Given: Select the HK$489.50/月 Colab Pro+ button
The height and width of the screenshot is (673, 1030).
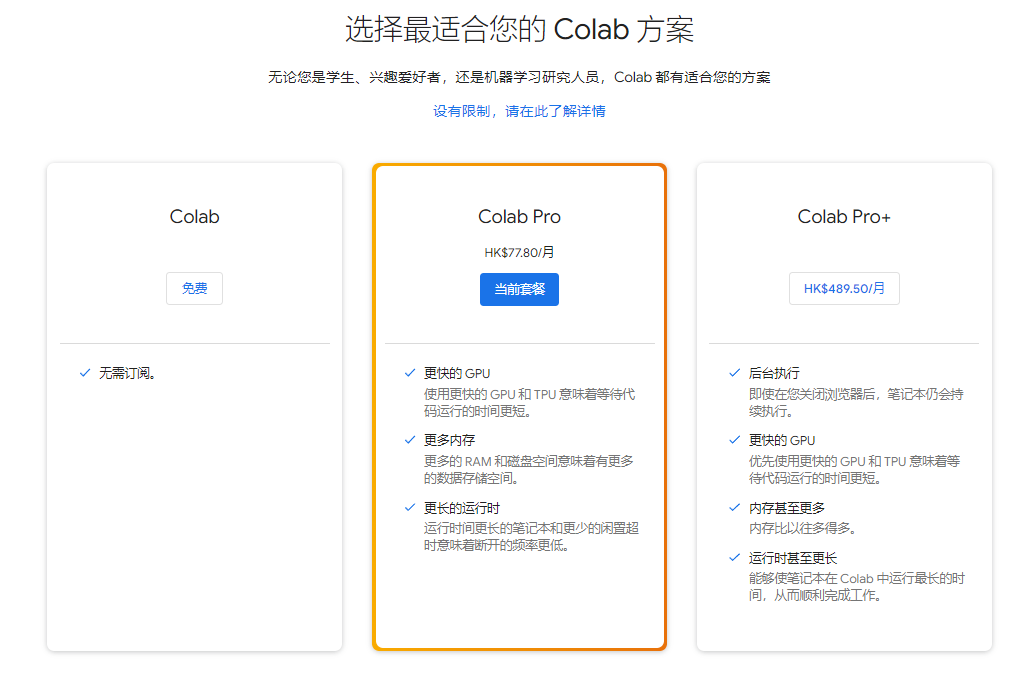Looking at the screenshot, I should 844,288.
